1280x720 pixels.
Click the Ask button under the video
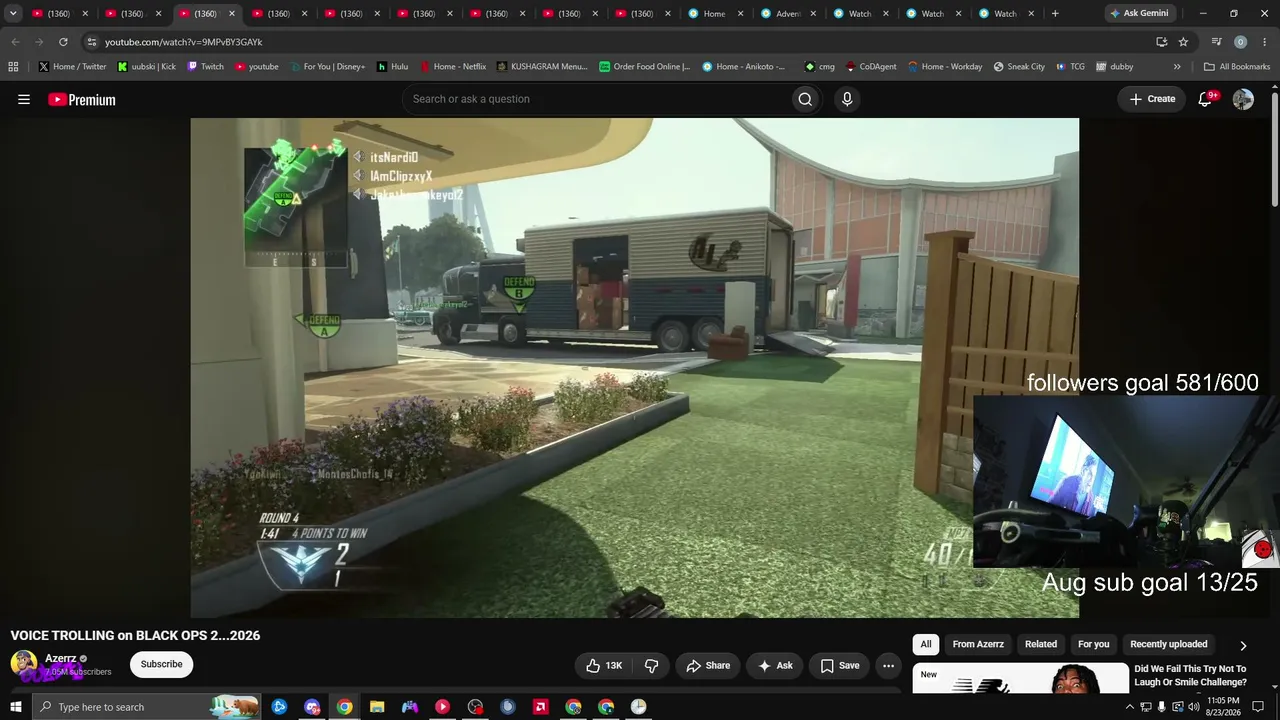click(x=775, y=665)
